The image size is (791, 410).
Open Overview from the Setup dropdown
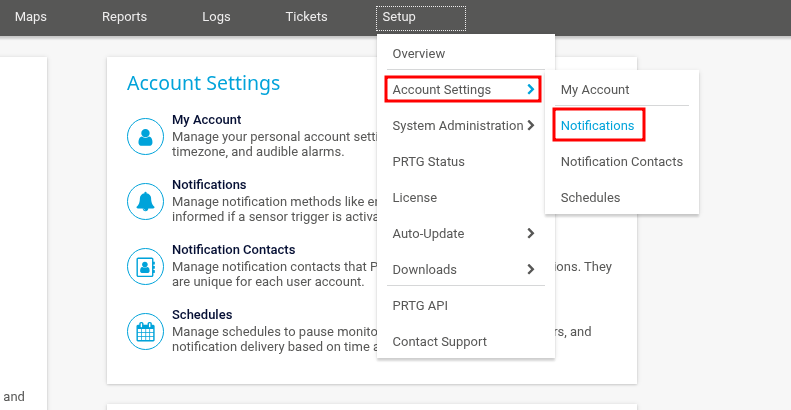[419, 54]
